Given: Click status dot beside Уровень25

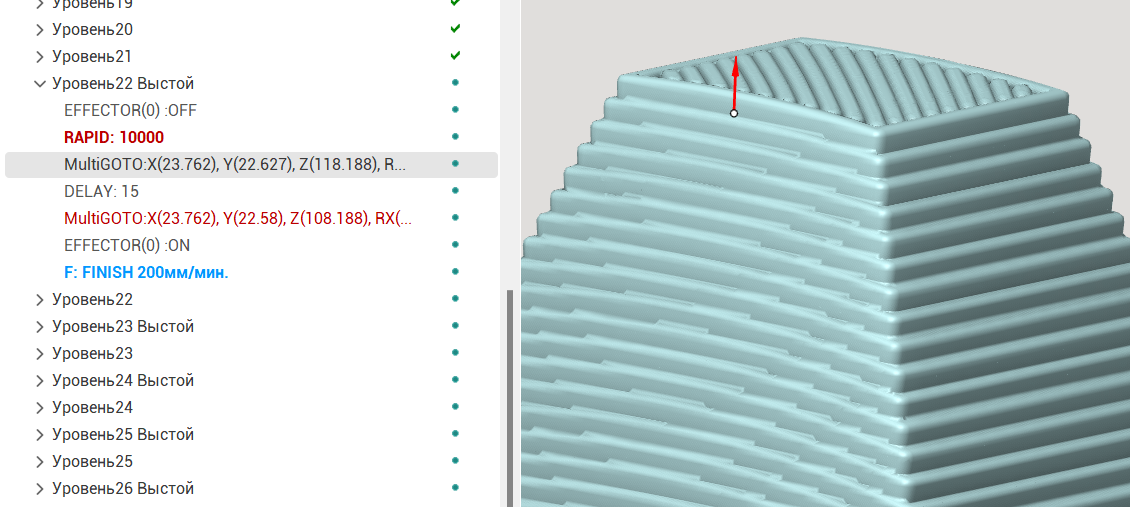Looking at the screenshot, I should [455, 461].
